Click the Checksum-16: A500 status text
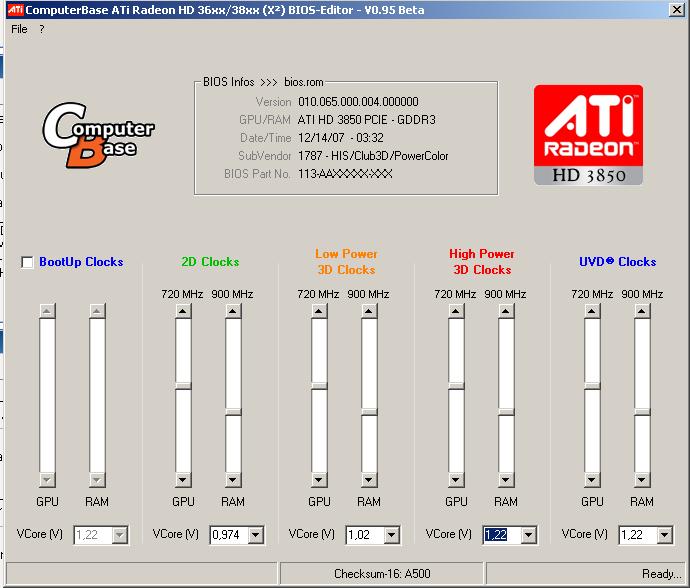 382,574
